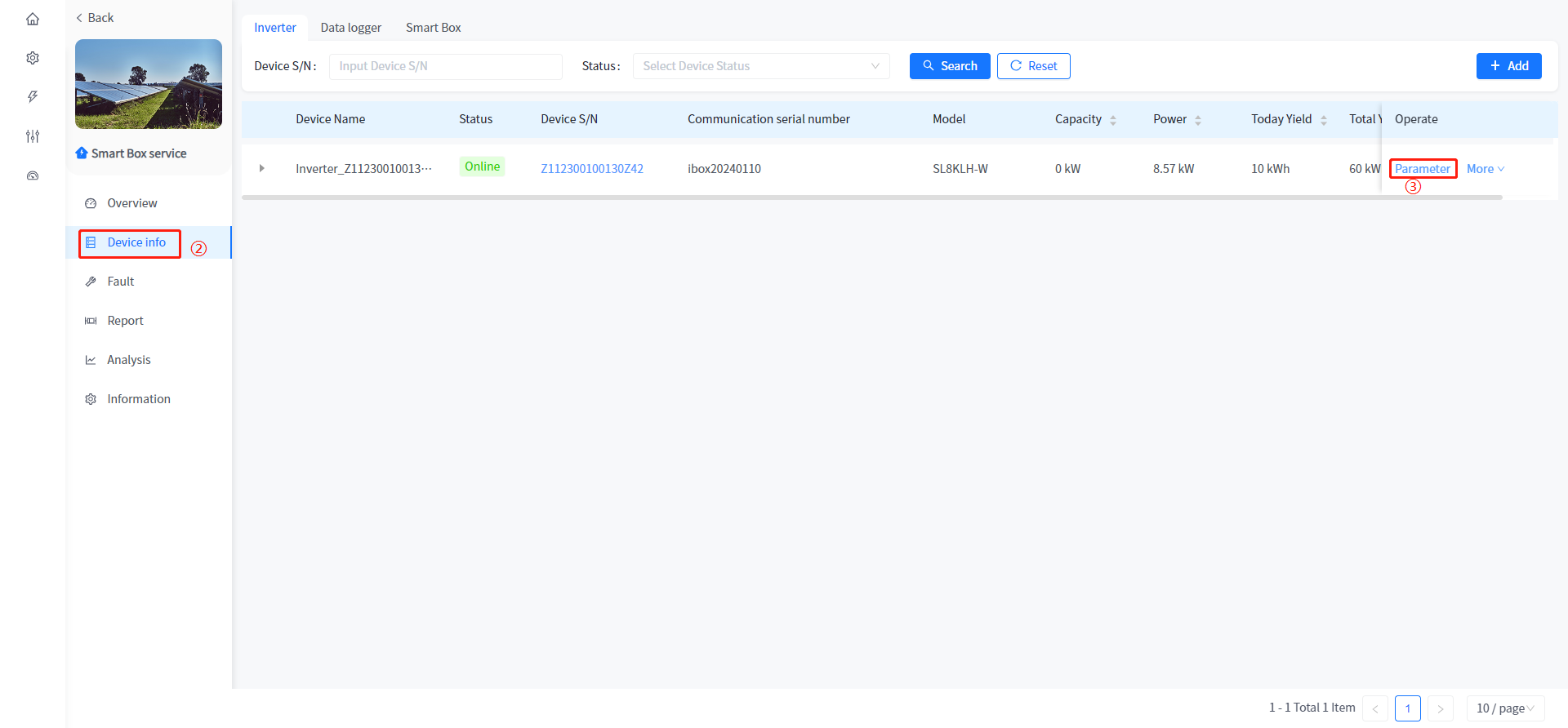Screen dimensions: 1568x728
Task: Open the dashboard gauge icon in left rail
Action: (33, 175)
